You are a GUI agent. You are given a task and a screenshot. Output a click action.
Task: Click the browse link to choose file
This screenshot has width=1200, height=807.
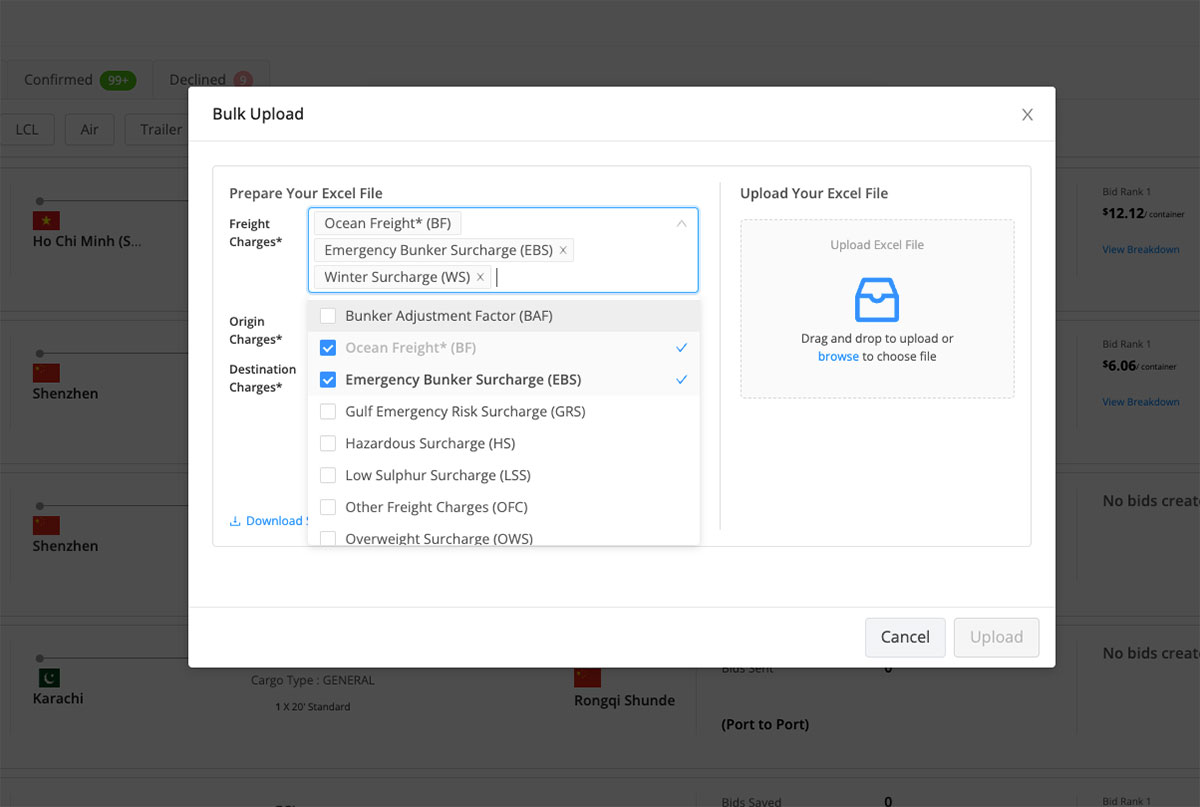pyautogui.click(x=838, y=356)
